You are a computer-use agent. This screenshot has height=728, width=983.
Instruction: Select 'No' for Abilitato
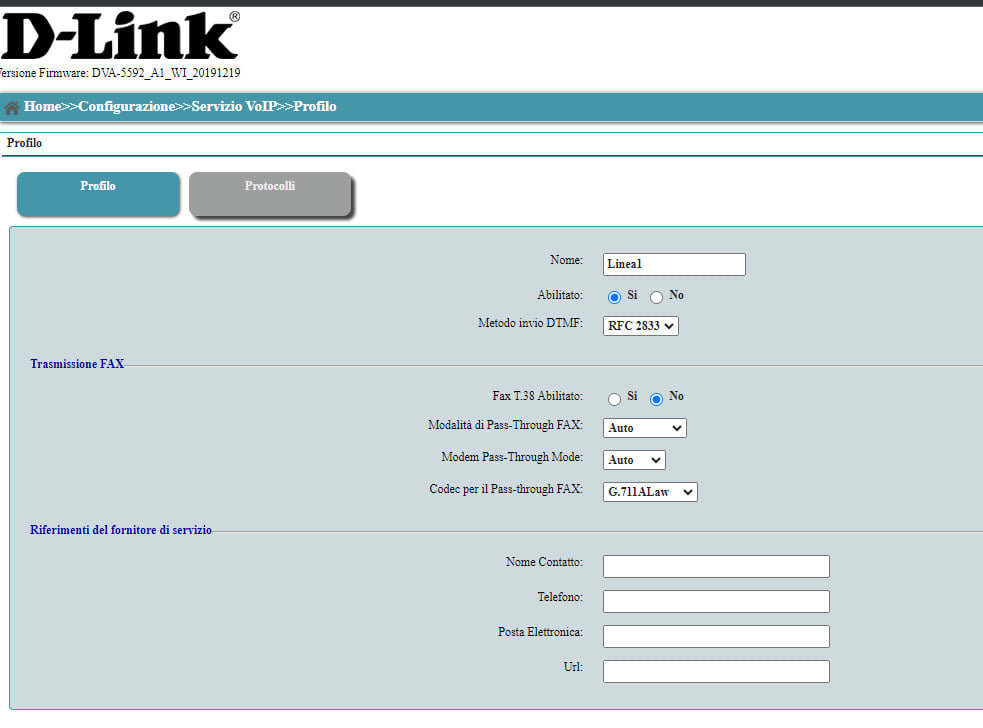[x=657, y=297]
